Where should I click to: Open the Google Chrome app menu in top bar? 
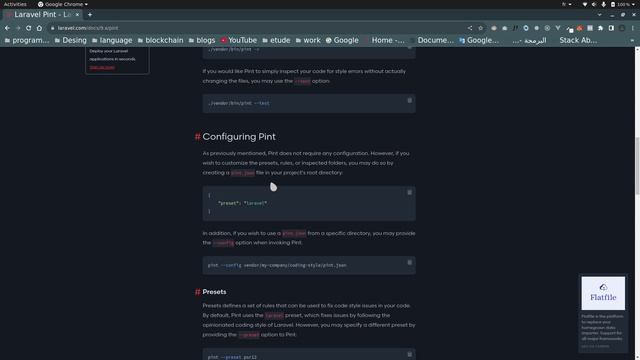[x=63, y=4]
